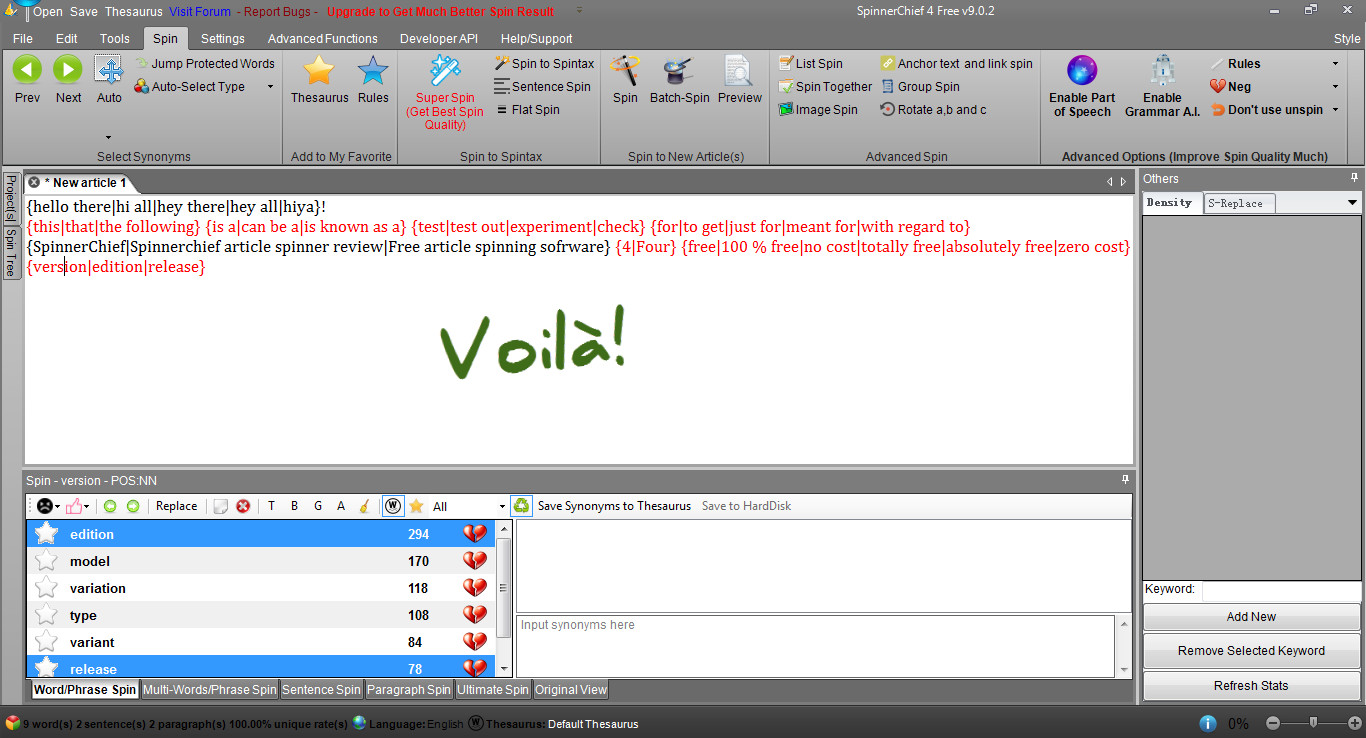1366x738 pixels.
Task: Switch to Paragraph Spin tab
Action: [x=409, y=690]
